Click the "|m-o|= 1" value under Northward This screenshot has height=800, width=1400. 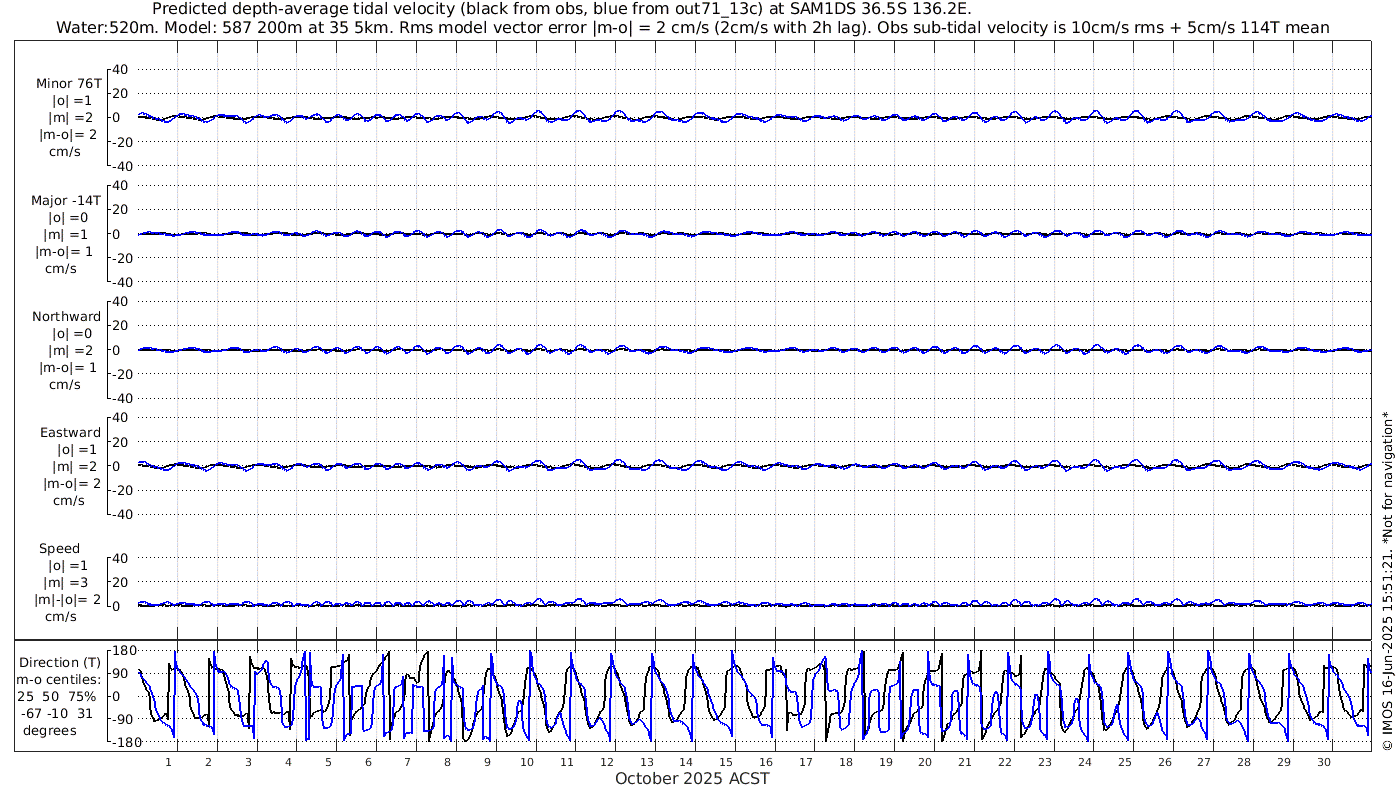[68, 367]
